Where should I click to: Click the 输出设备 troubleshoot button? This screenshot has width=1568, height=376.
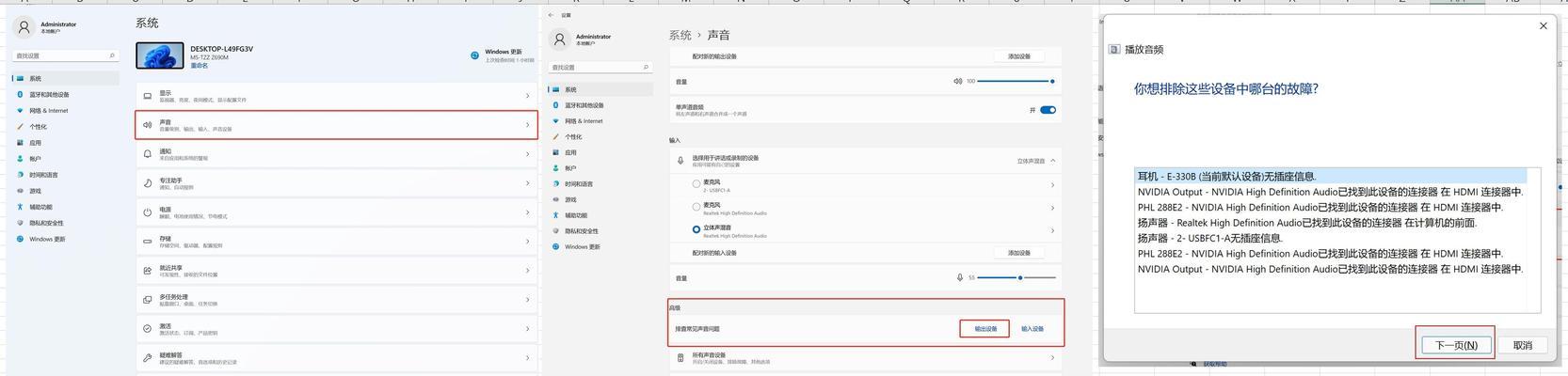point(985,329)
